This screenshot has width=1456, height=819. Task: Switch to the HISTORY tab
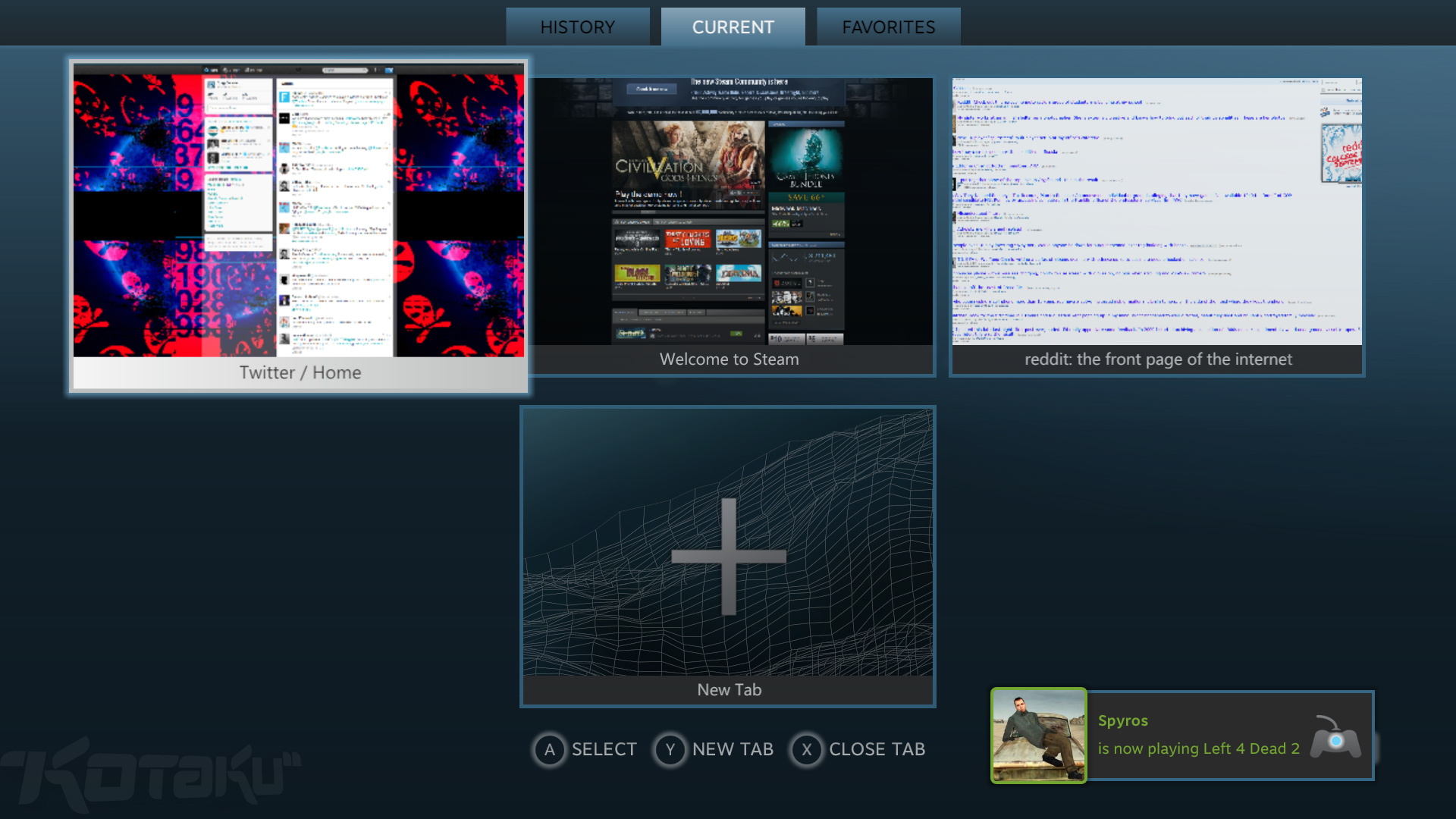pyautogui.click(x=577, y=27)
